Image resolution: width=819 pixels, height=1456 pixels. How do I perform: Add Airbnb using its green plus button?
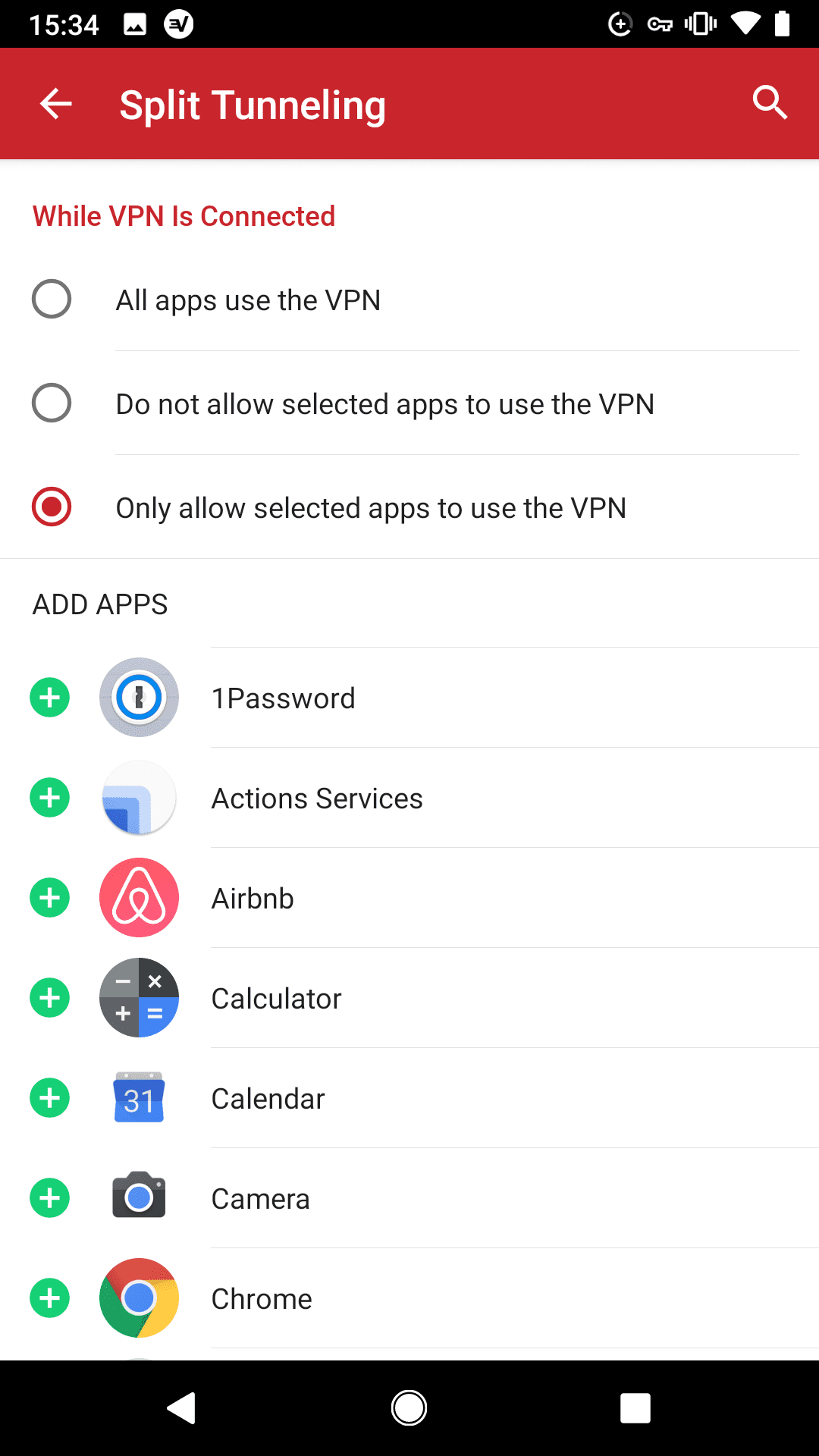[x=49, y=898]
